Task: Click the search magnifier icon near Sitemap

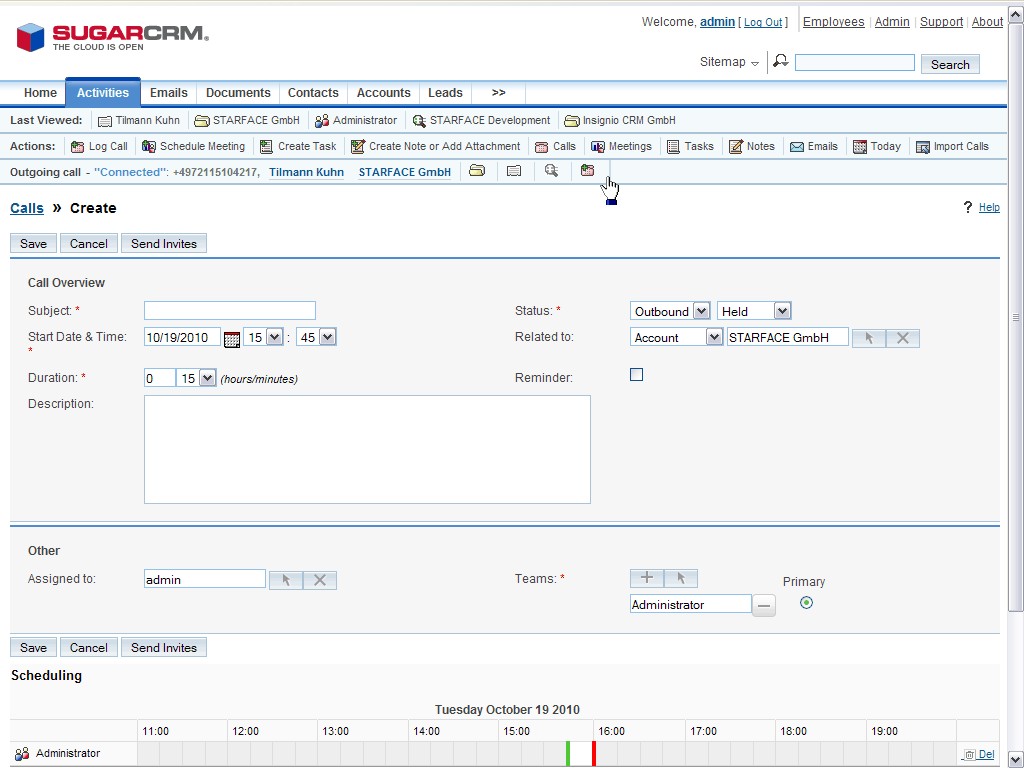Action: point(781,62)
